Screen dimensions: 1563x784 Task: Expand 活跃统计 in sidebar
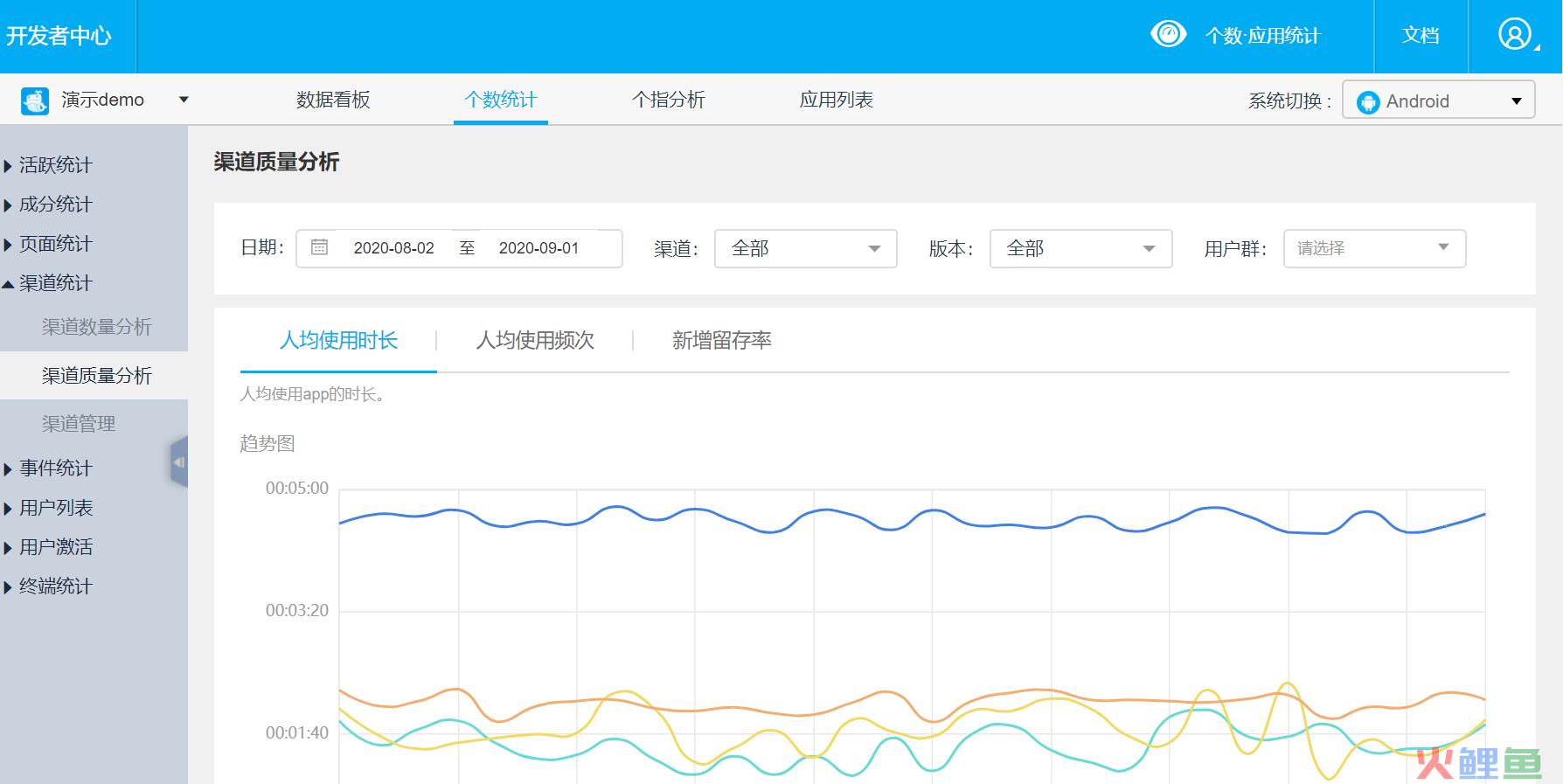pyautogui.click(x=48, y=165)
